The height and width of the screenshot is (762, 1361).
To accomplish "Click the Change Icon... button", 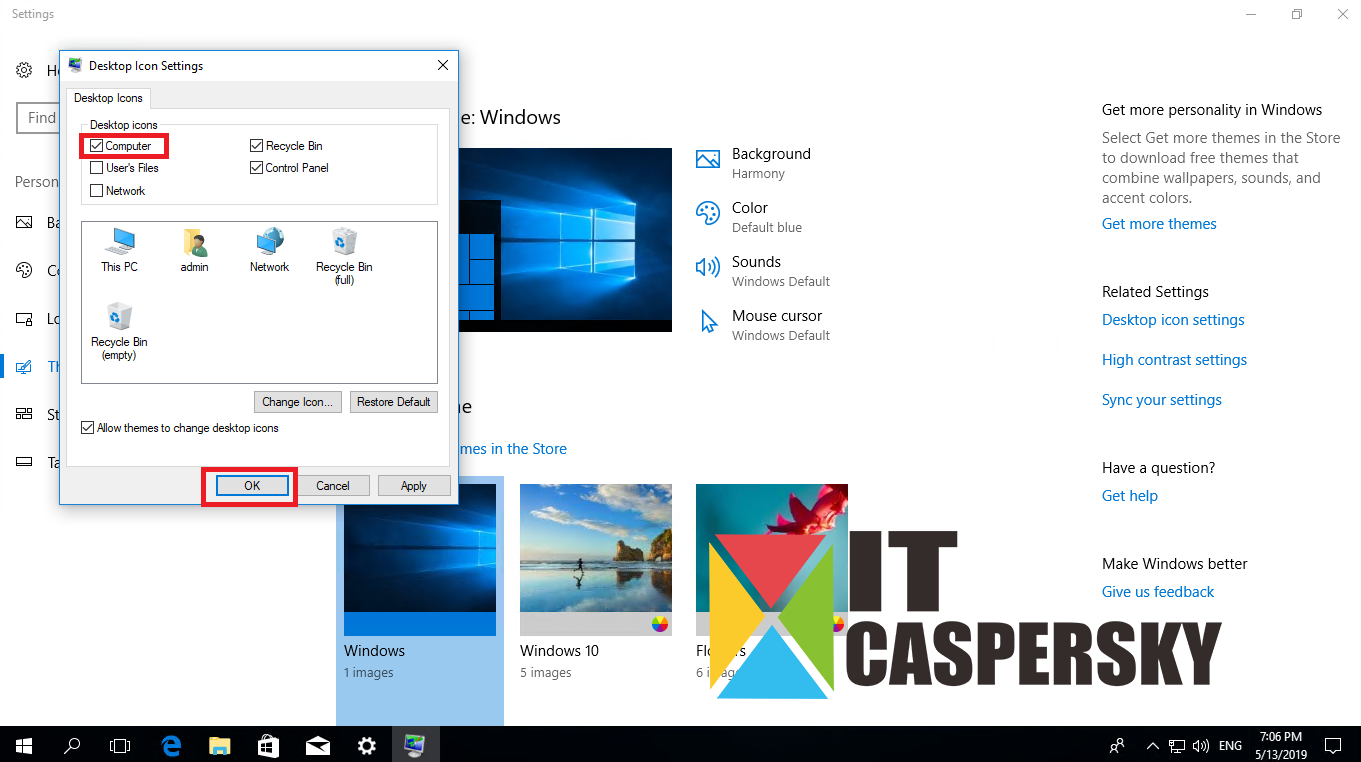I will [x=298, y=402].
